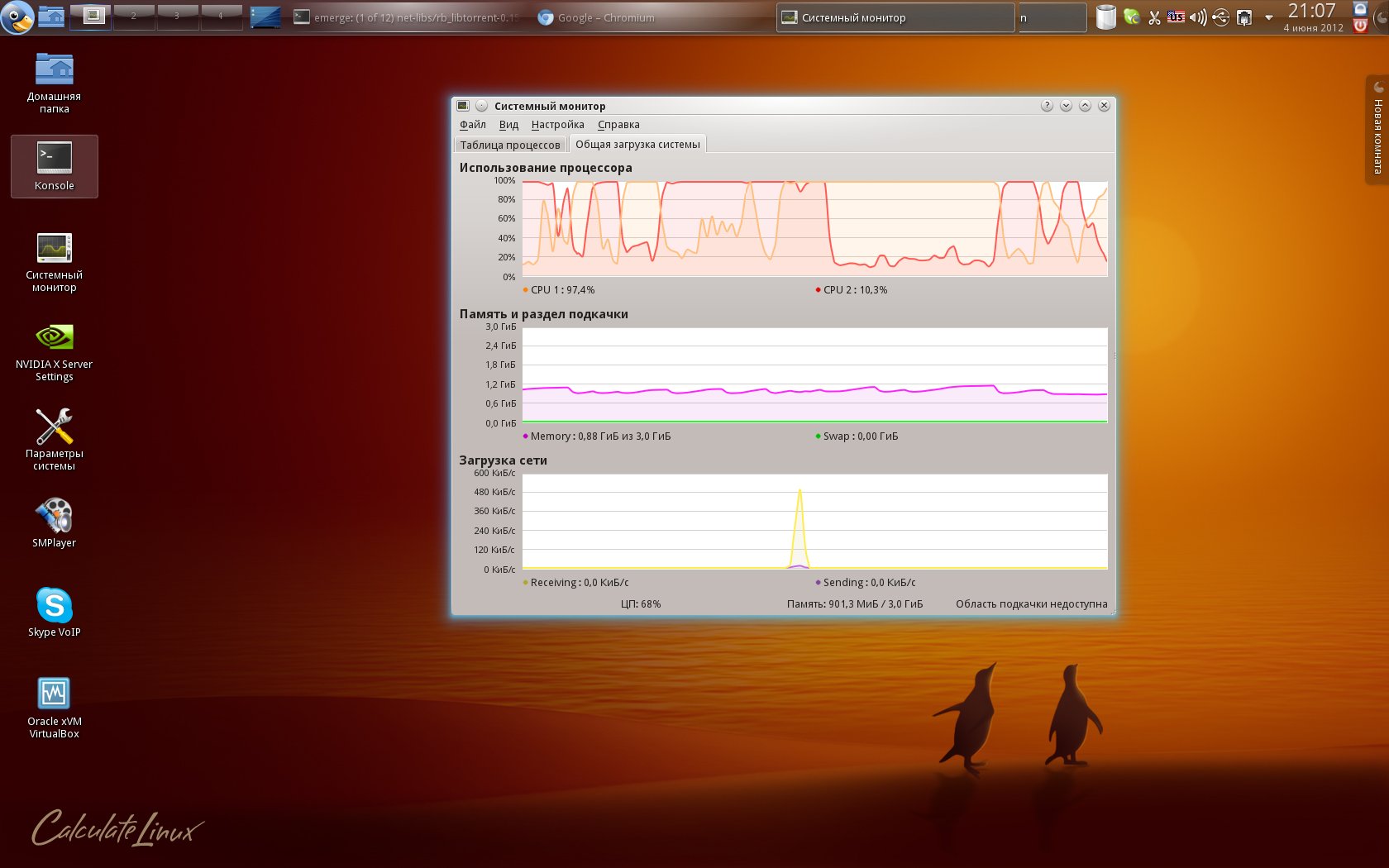
Task: Click the CPU 2 : 10,3% legend entry
Action: [x=852, y=290]
